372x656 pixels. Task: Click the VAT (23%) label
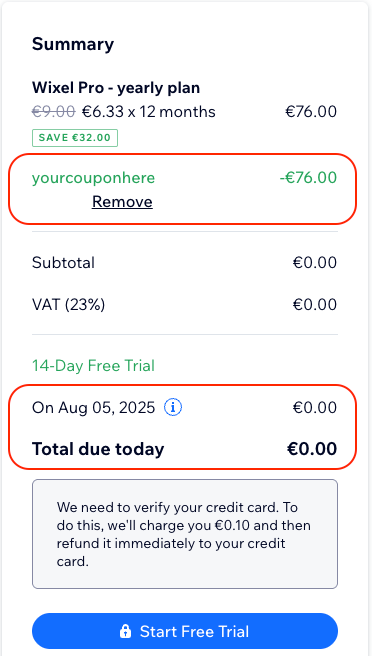pos(69,305)
